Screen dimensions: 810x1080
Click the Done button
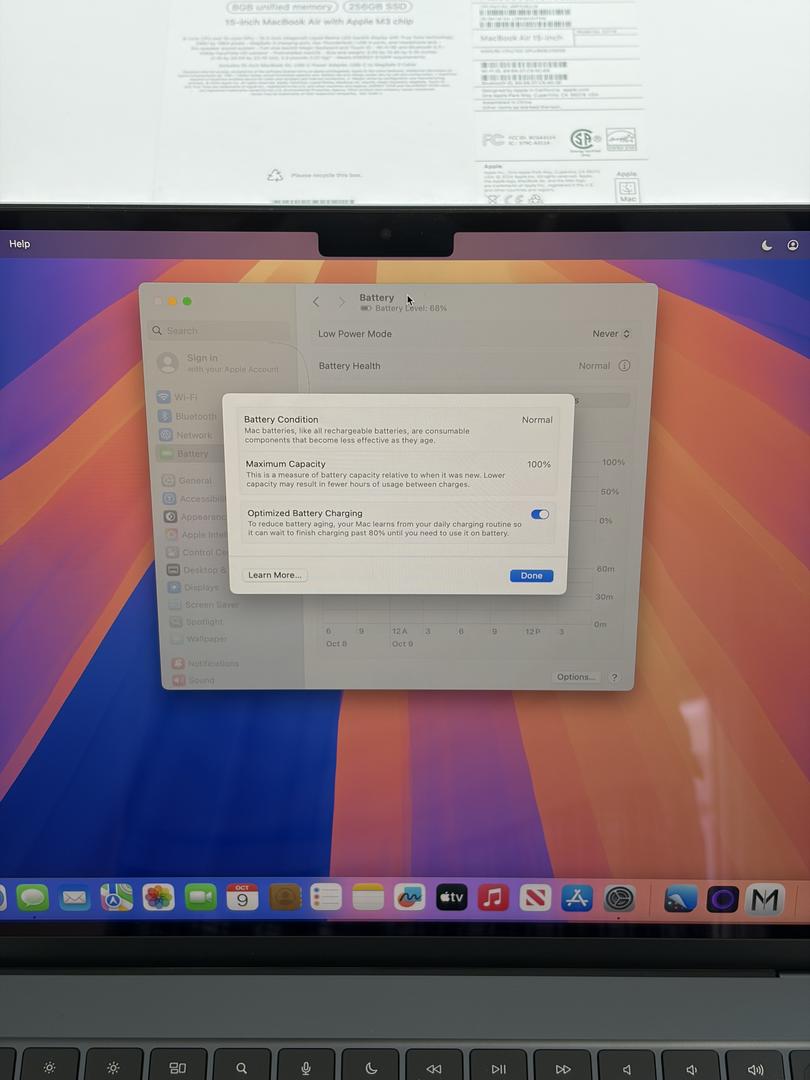pos(531,575)
